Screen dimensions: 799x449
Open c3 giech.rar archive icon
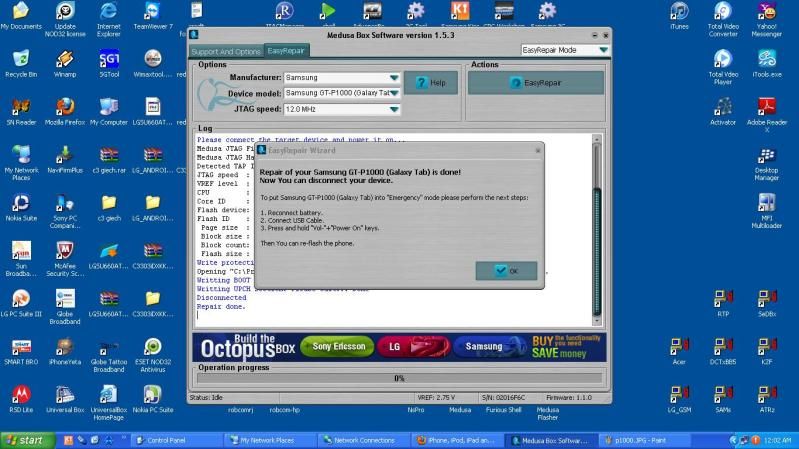109,160
